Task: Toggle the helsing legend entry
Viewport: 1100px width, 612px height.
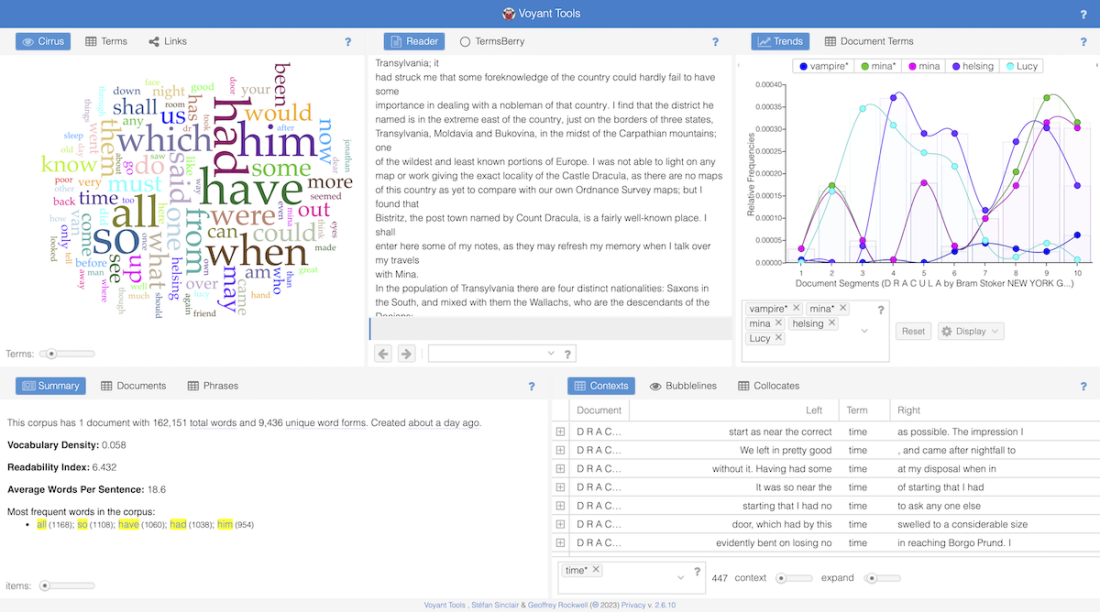Action: [970, 66]
